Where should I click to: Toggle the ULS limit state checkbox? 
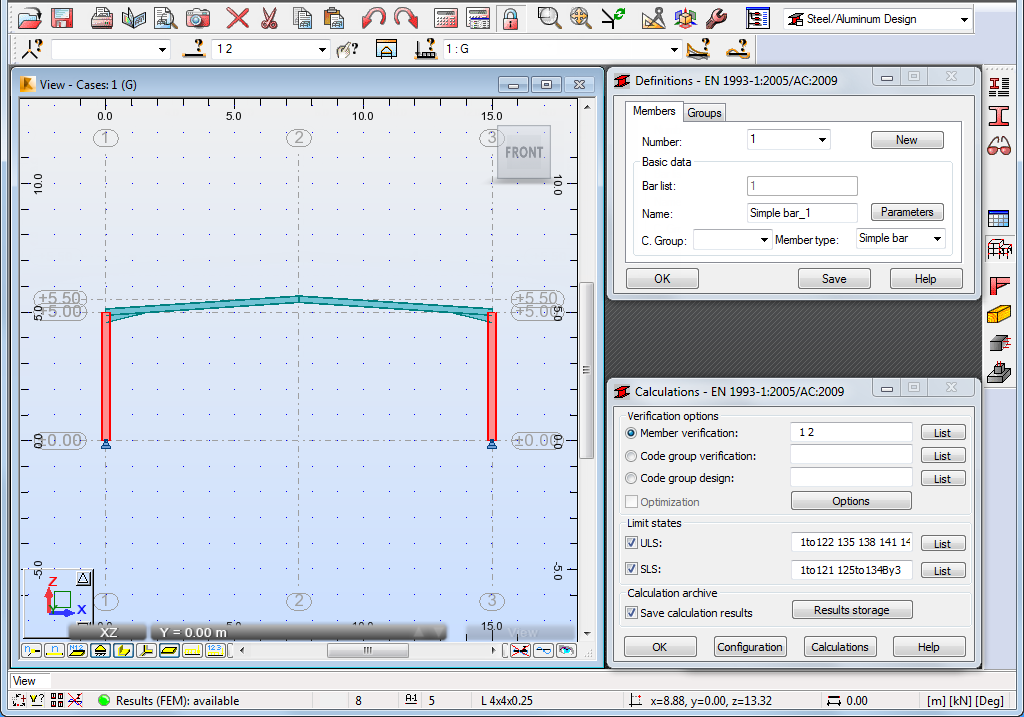click(632, 543)
